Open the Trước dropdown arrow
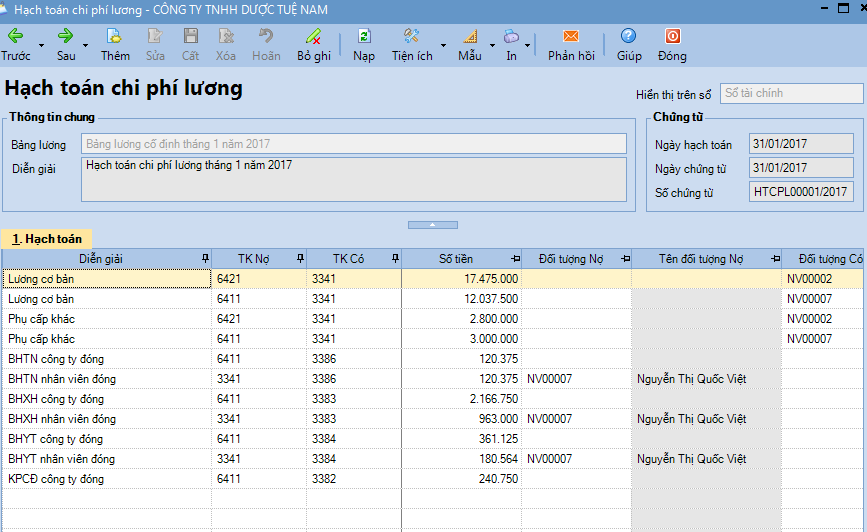This screenshot has height=532, width=867. [x=41, y=45]
